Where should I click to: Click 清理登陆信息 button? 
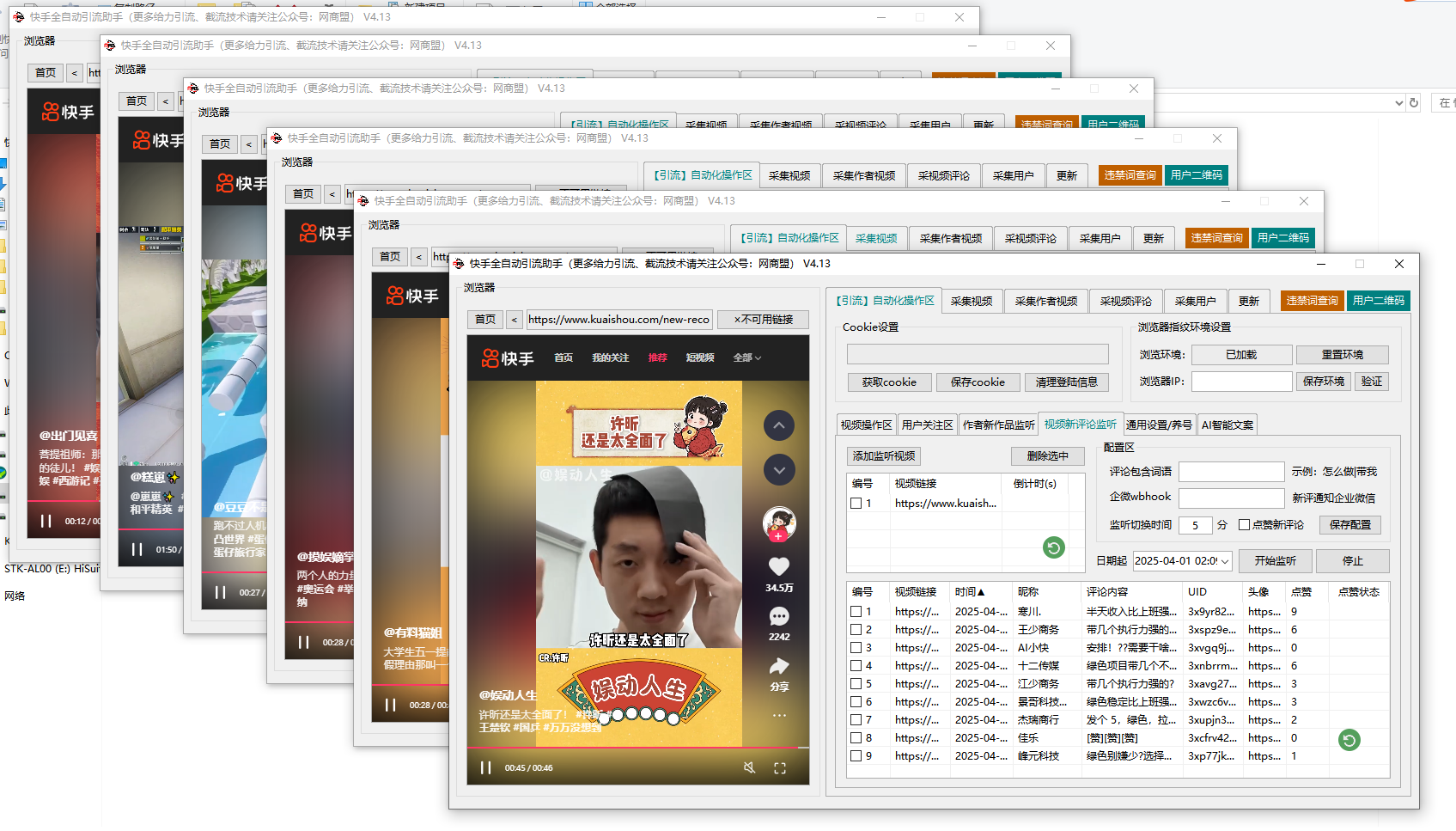tap(1067, 382)
